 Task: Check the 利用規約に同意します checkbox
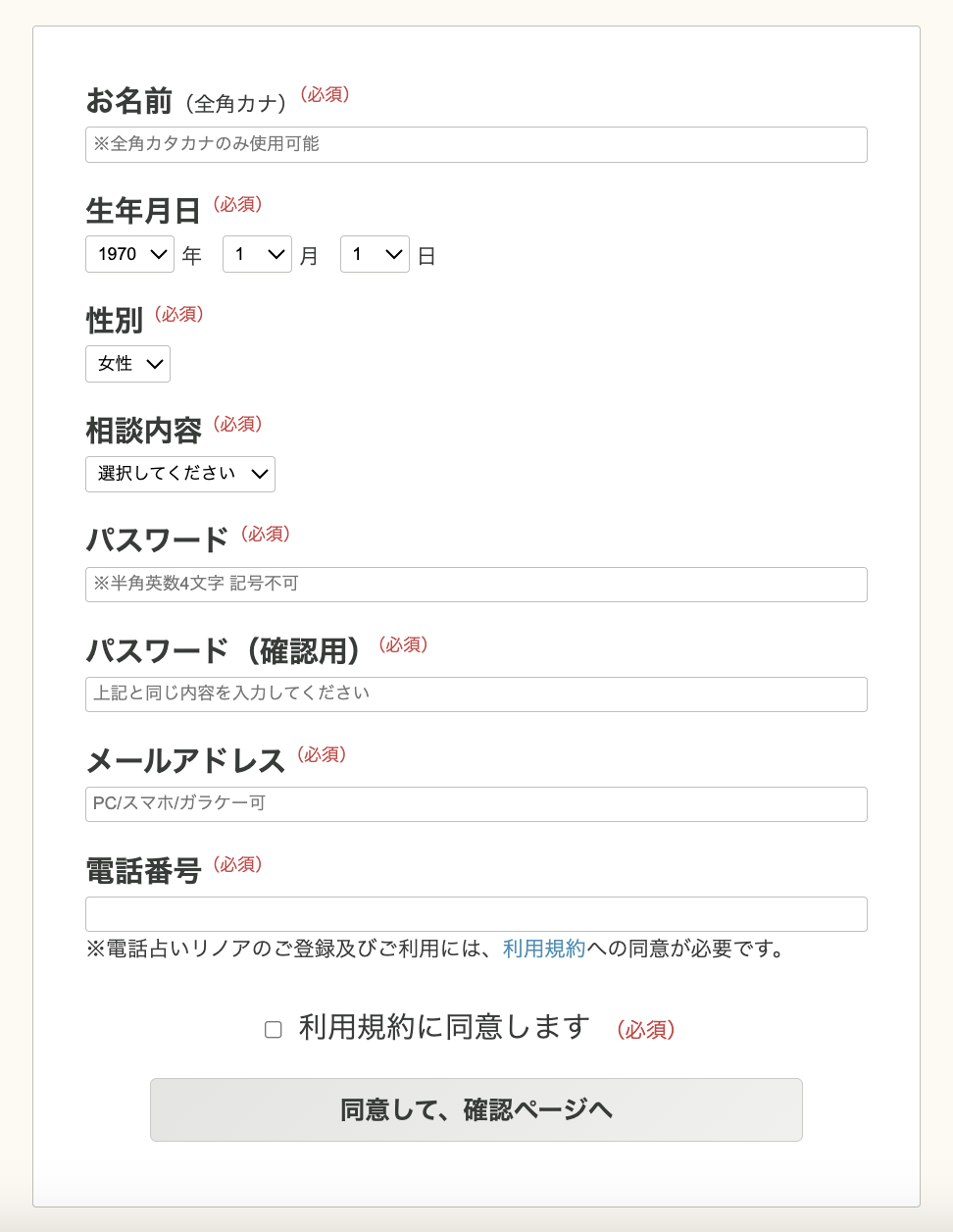click(x=274, y=1029)
